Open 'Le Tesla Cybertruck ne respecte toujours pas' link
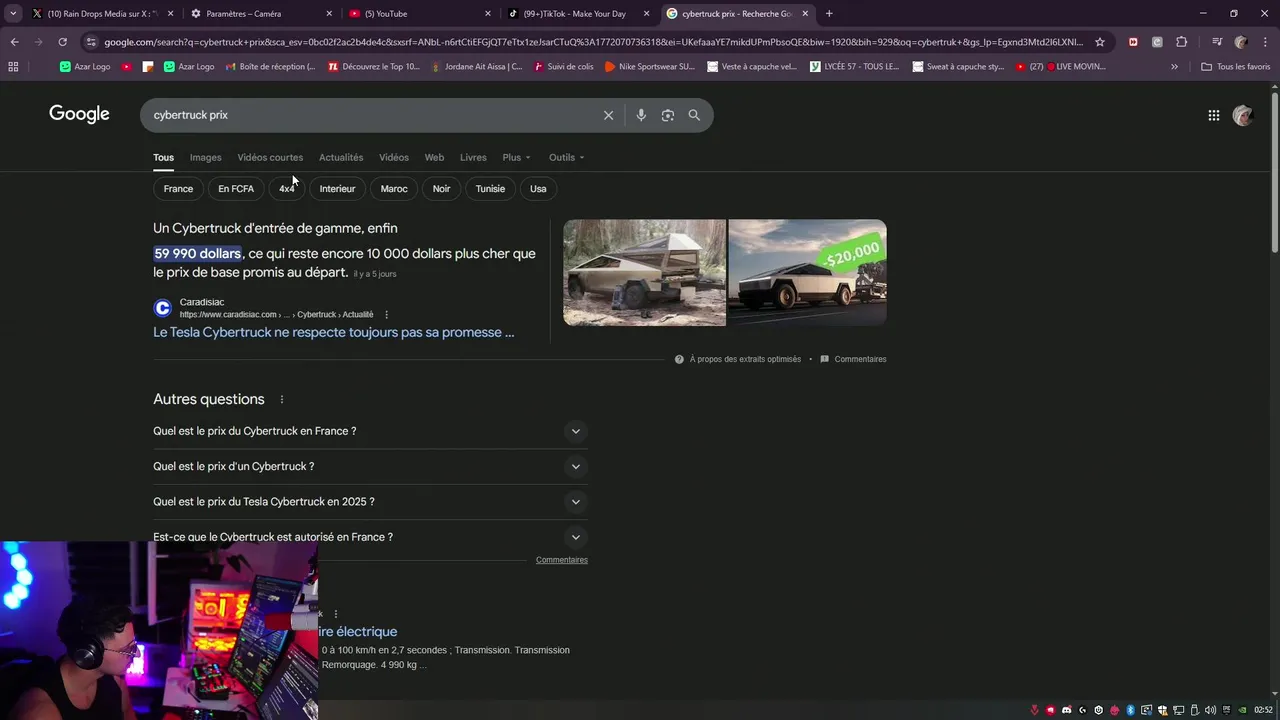Image resolution: width=1280 pixels, height=720 pixels. (334, 332)
